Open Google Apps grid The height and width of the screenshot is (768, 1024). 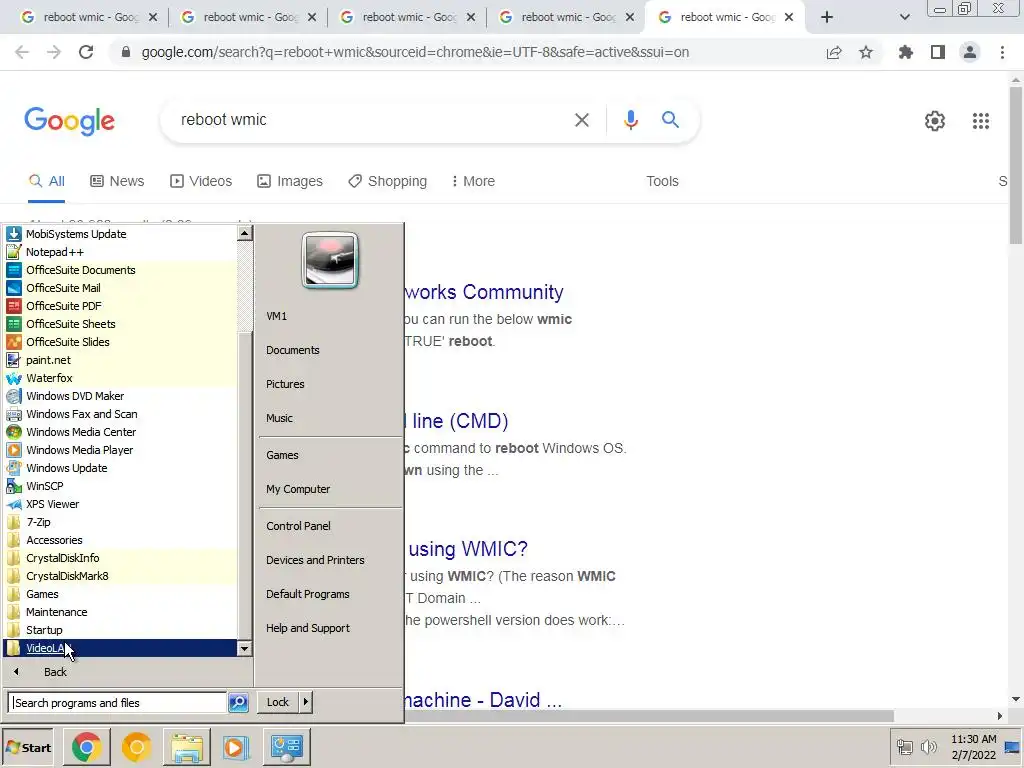(980, 121)
